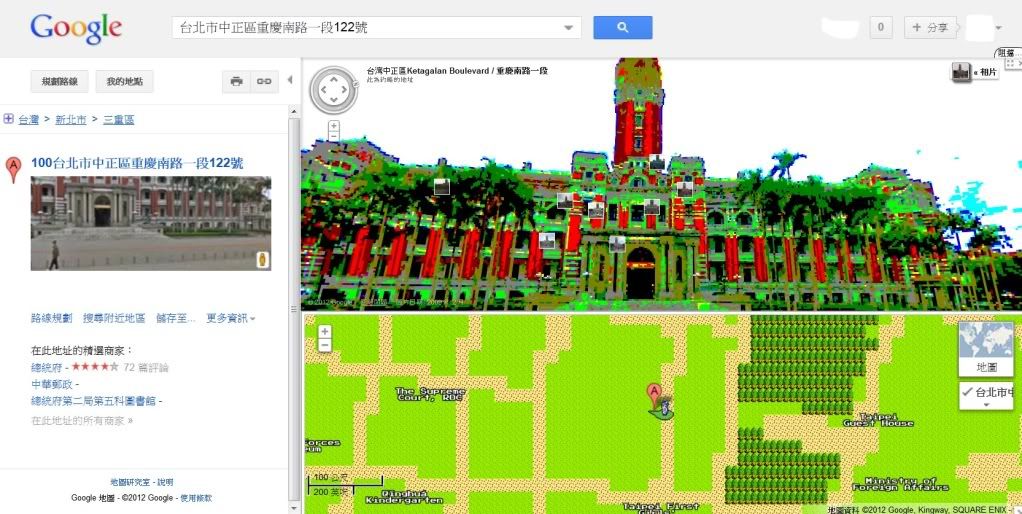Open 地圖研究室 link
The image size is (1022, 514).
point(130,482)
